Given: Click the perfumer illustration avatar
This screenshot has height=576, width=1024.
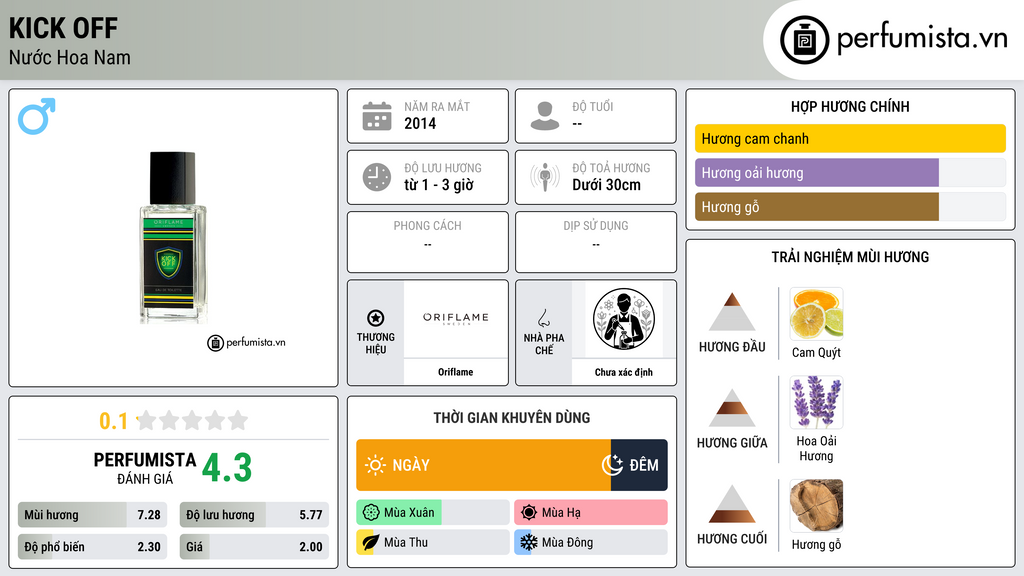Looking at the screenshot, I should click(624, 319).
